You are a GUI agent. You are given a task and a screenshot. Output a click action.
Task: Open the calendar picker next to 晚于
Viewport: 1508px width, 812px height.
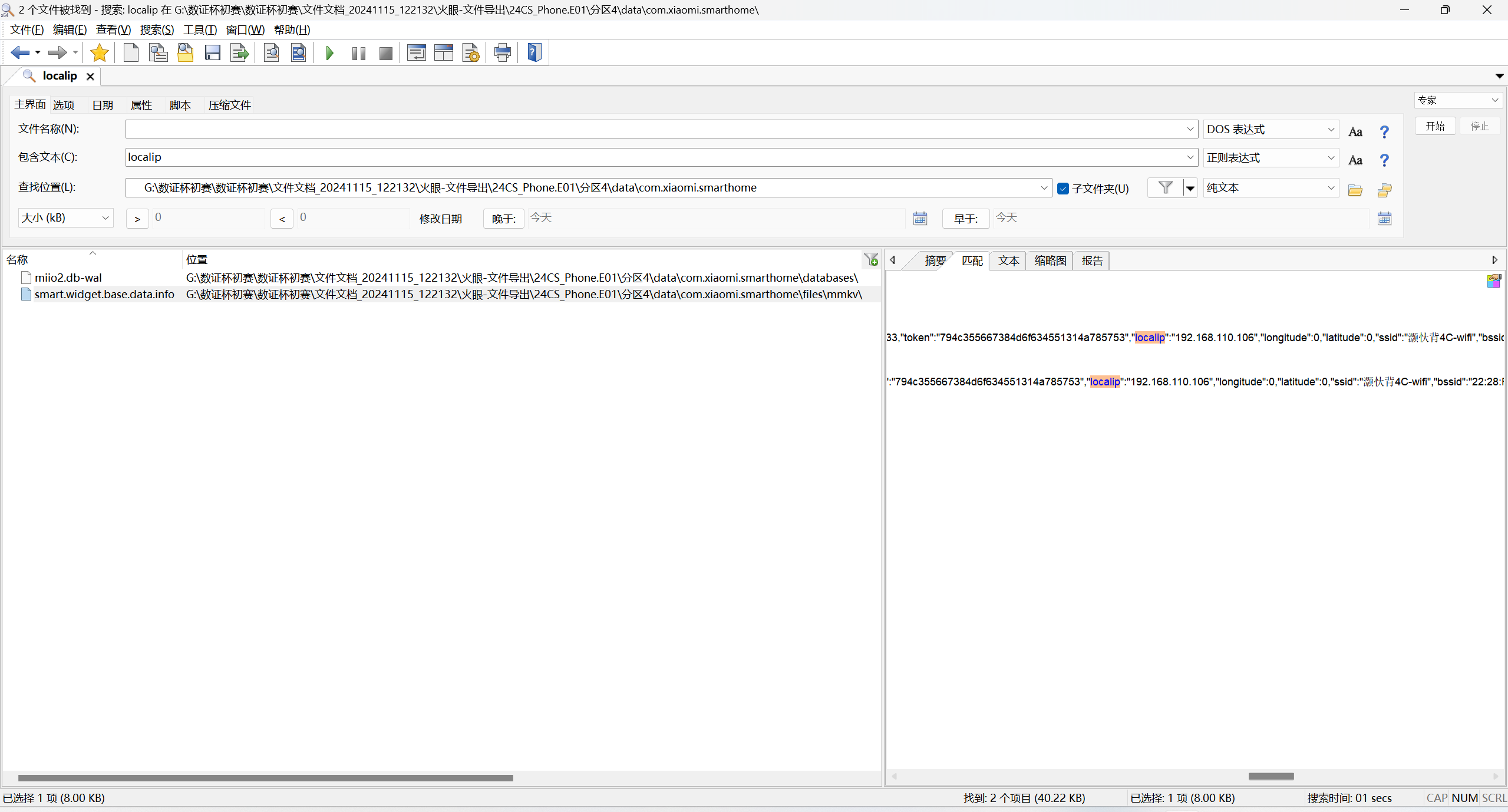pyautogui.click(x=920, y=219)
